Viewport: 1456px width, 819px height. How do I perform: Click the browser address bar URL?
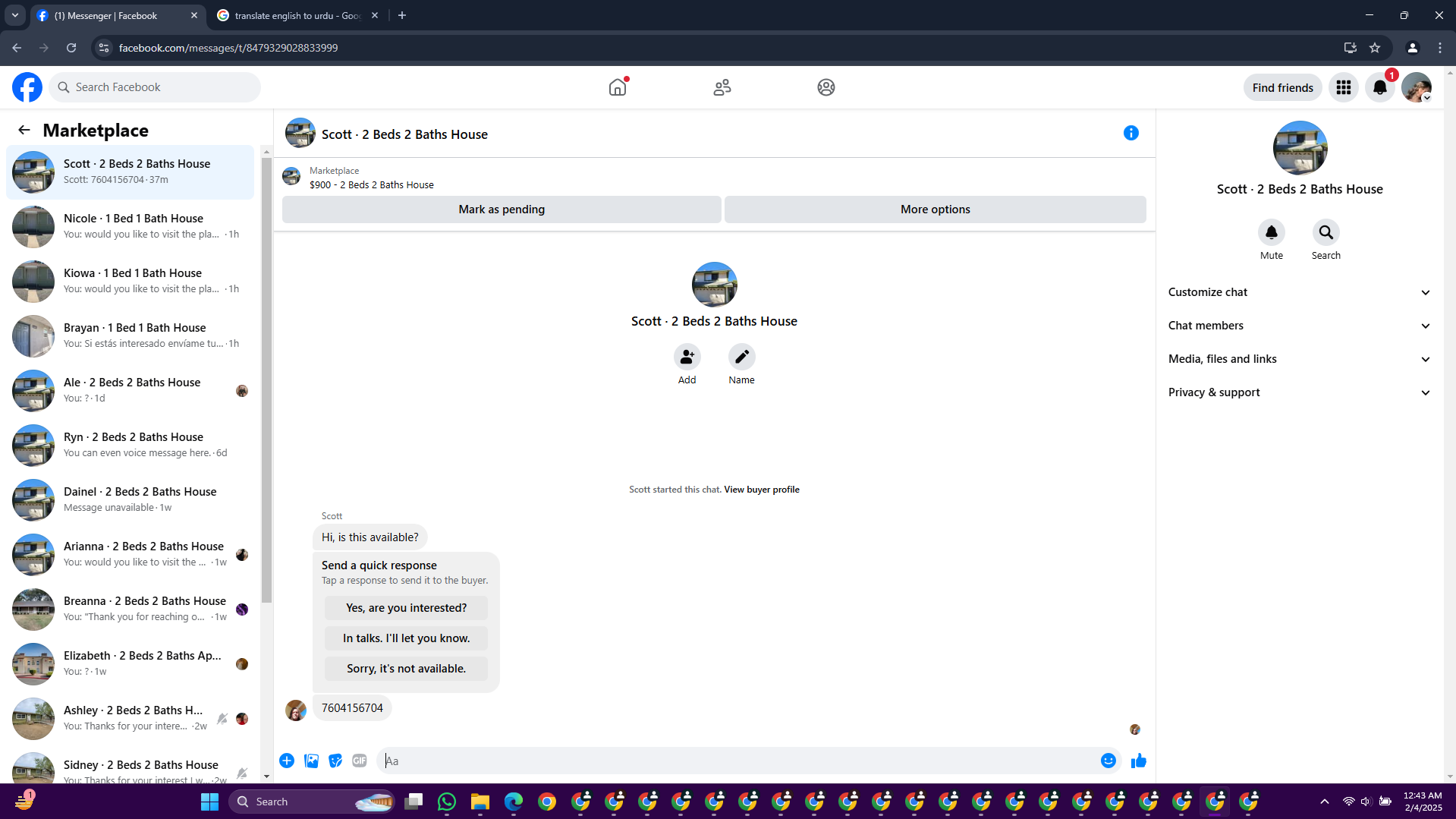tap(228, 48)
